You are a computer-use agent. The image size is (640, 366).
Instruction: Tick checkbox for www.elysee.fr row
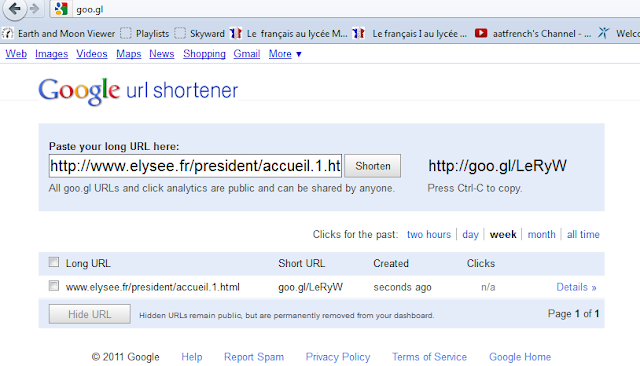pos(53,286)
